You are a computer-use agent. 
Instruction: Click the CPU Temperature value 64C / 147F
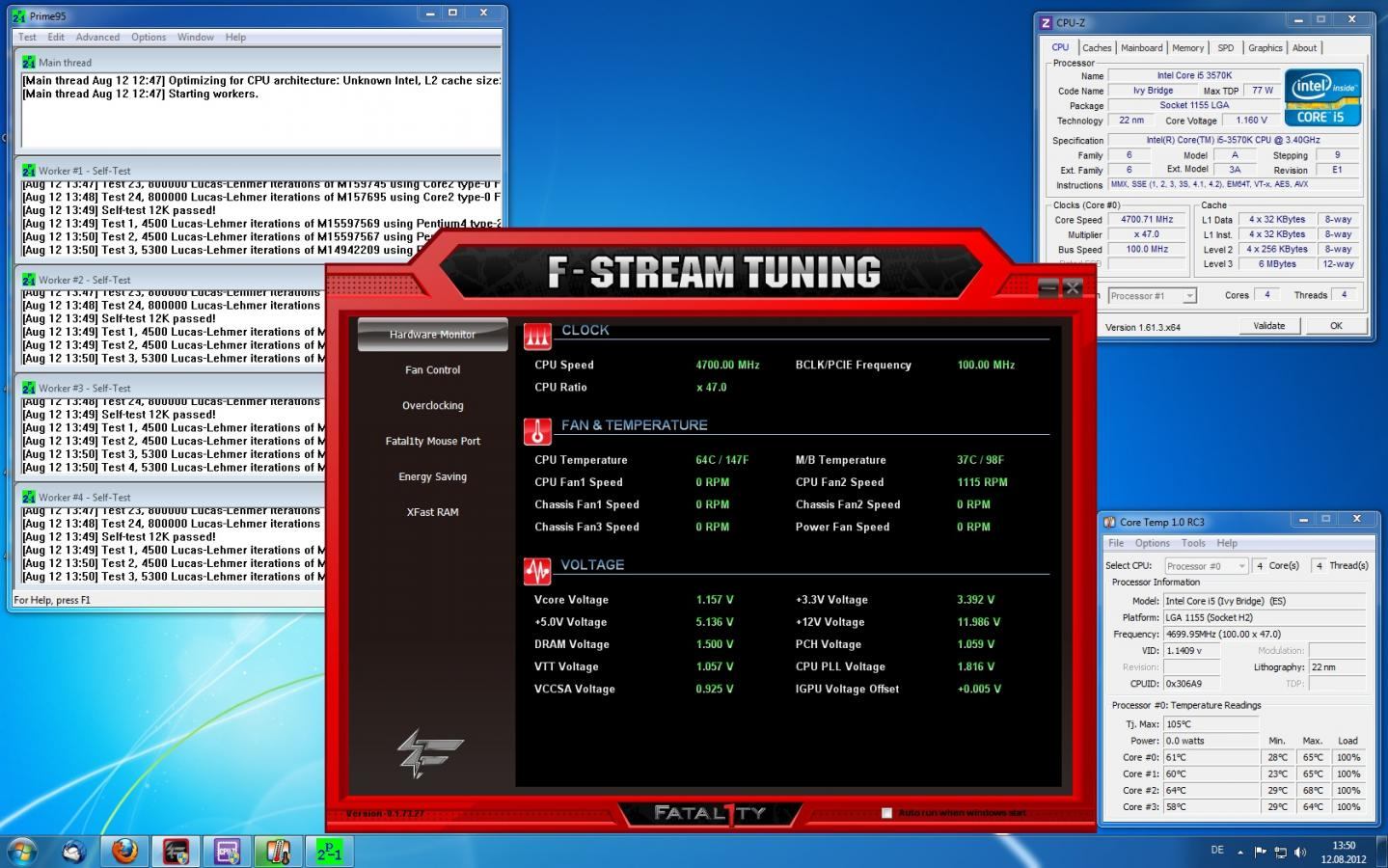721,460
